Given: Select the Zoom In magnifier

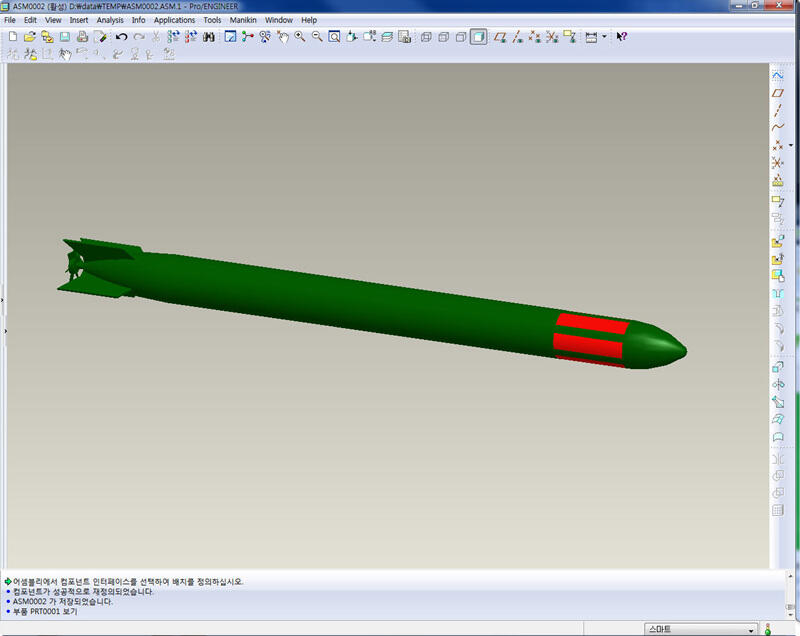Looking at the screenshot, I should (300, 37).
